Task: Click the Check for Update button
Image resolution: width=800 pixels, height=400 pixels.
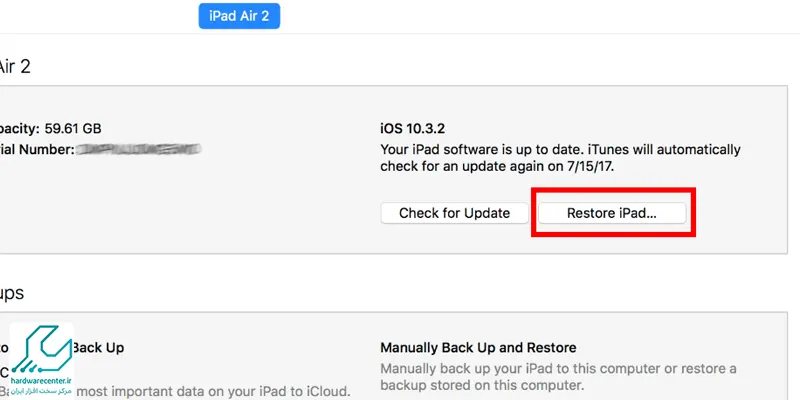Action: click(x=454, y=213)
